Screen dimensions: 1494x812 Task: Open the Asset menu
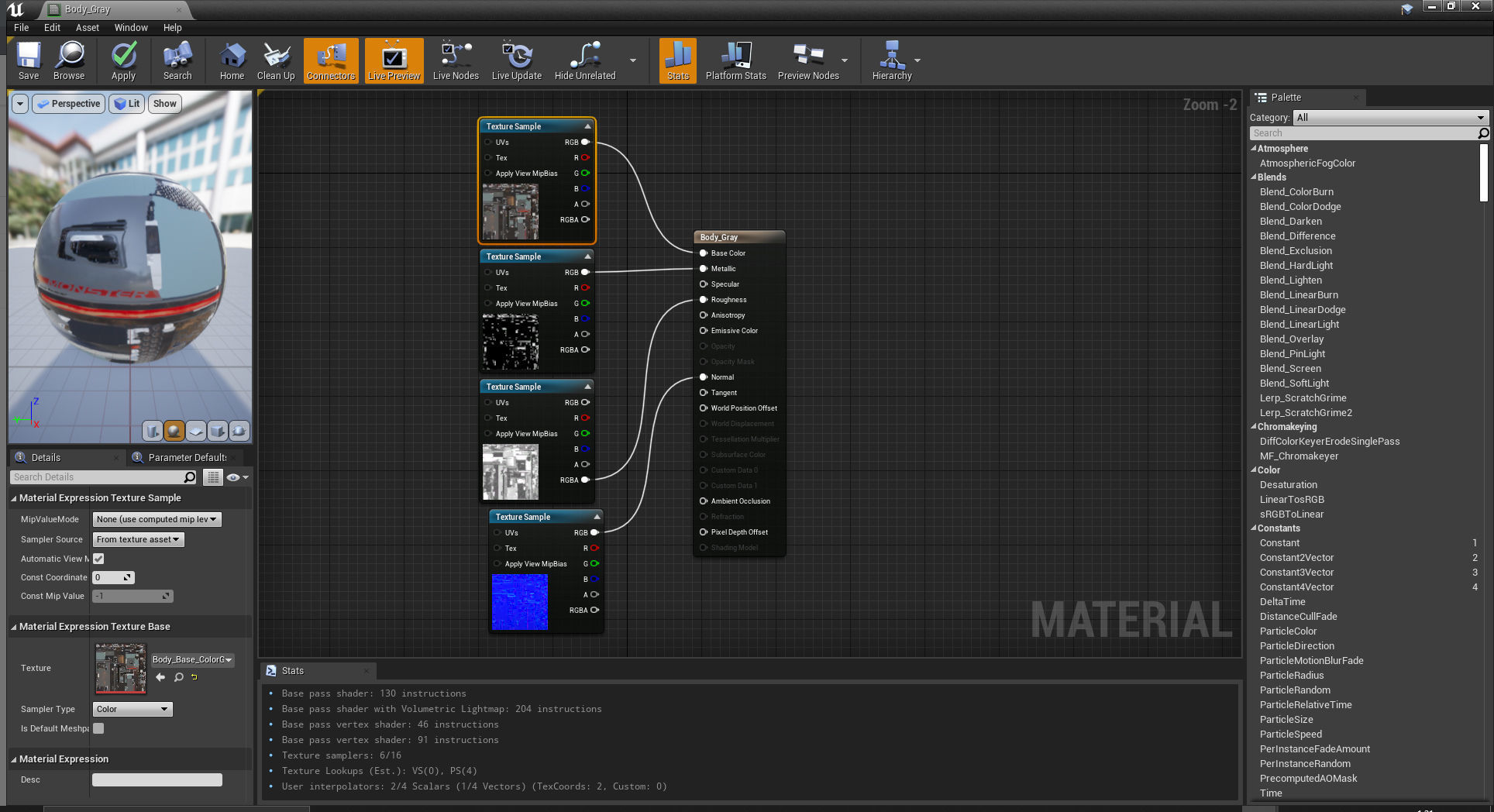(88, 27)
